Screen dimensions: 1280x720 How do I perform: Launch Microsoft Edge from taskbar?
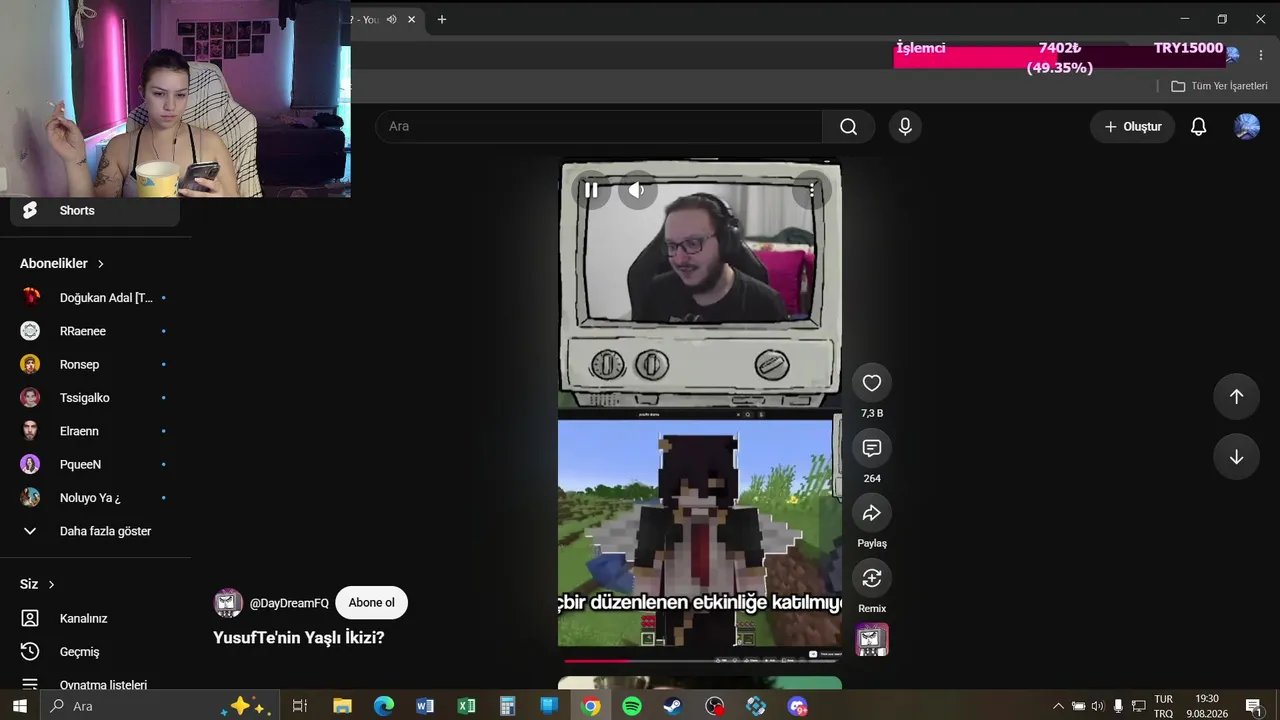coord(384,706)
